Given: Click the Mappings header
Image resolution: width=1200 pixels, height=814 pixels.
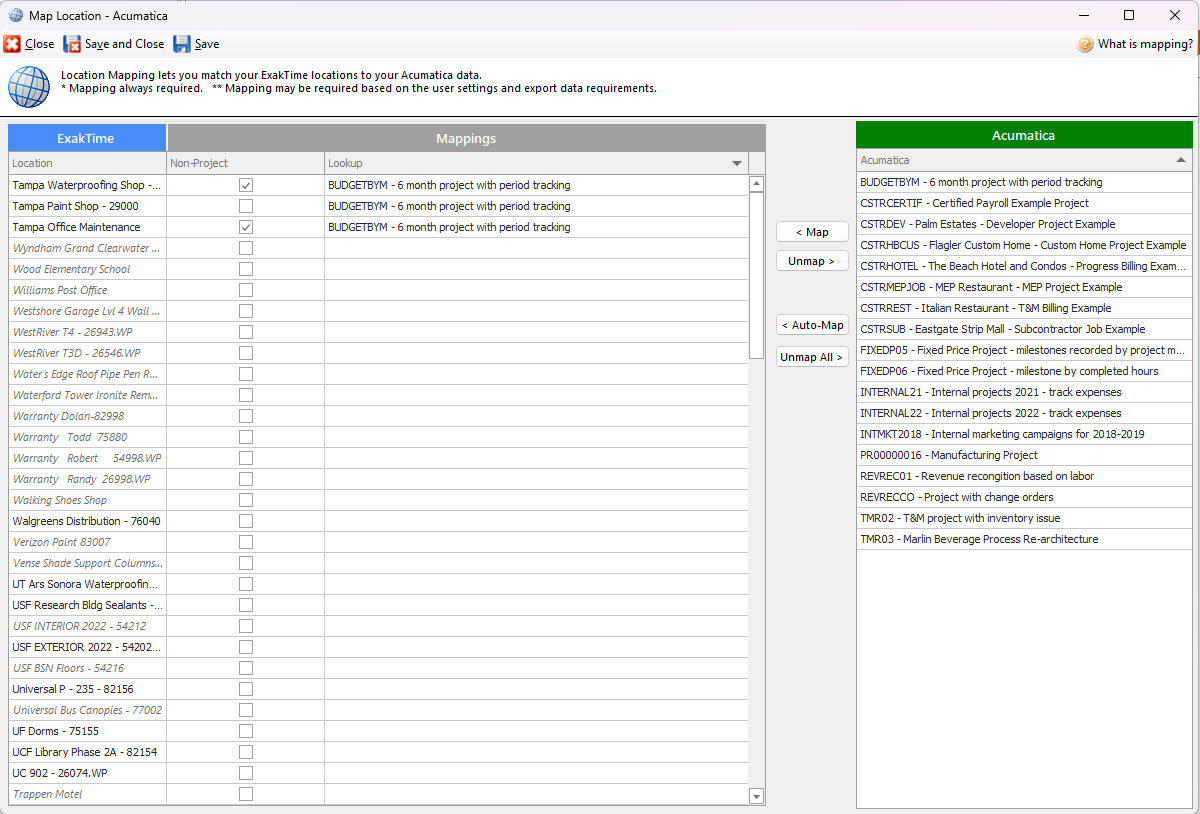Looking at the screenshot, I should pos(466,138).
